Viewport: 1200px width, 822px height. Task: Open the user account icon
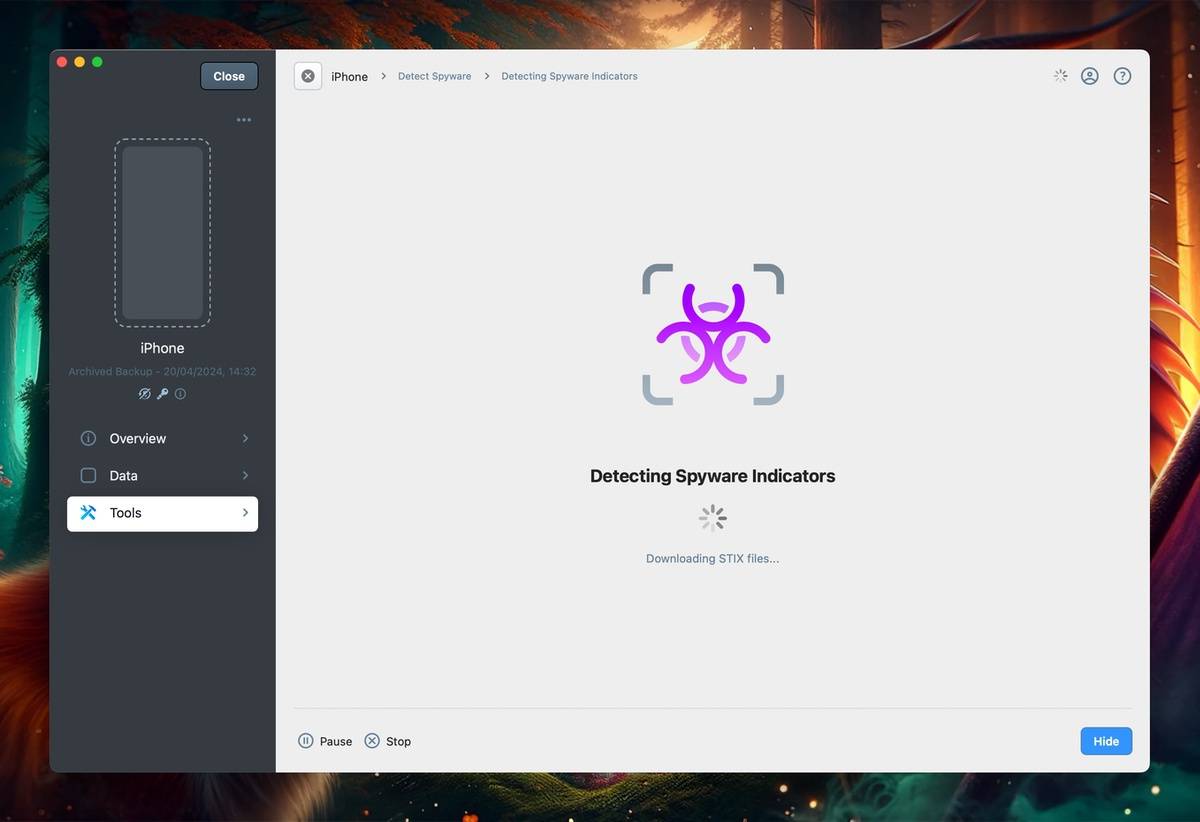click(x=1090, y=76)
